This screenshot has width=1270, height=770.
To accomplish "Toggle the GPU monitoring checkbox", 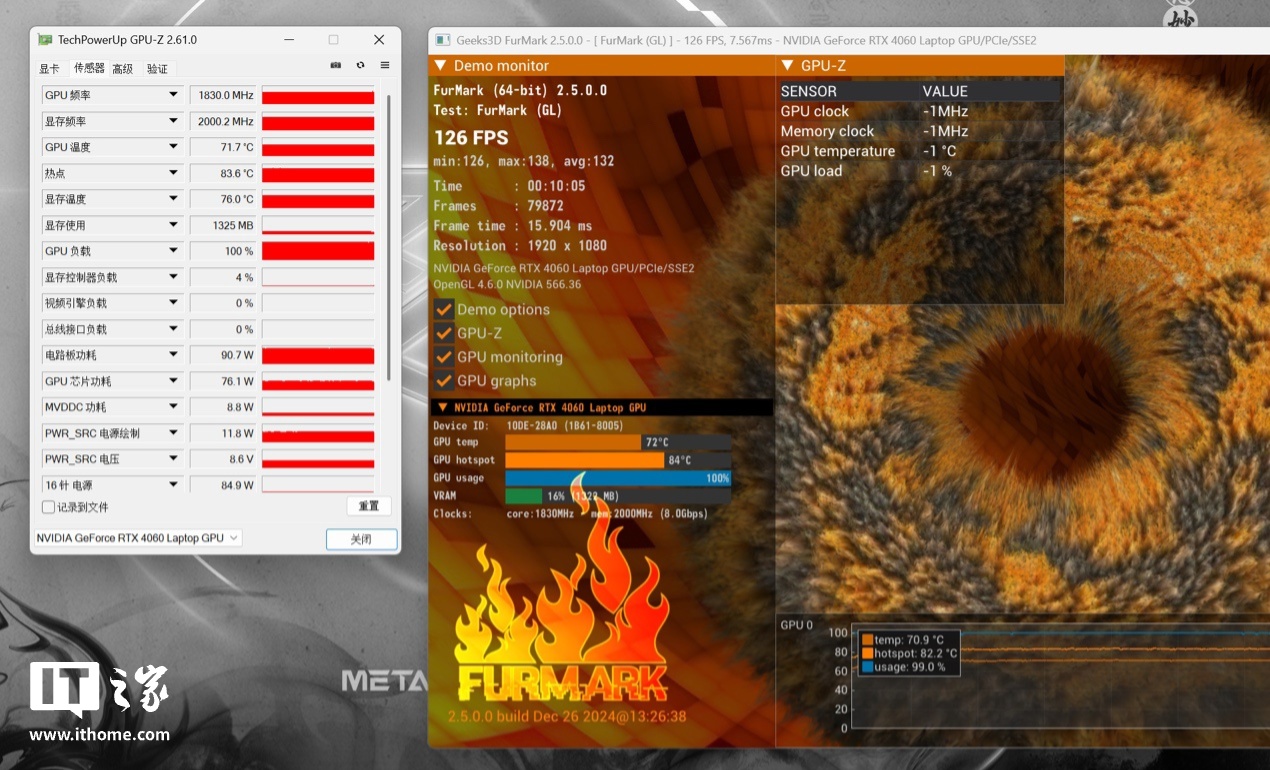I will click(x=444, y=357).
